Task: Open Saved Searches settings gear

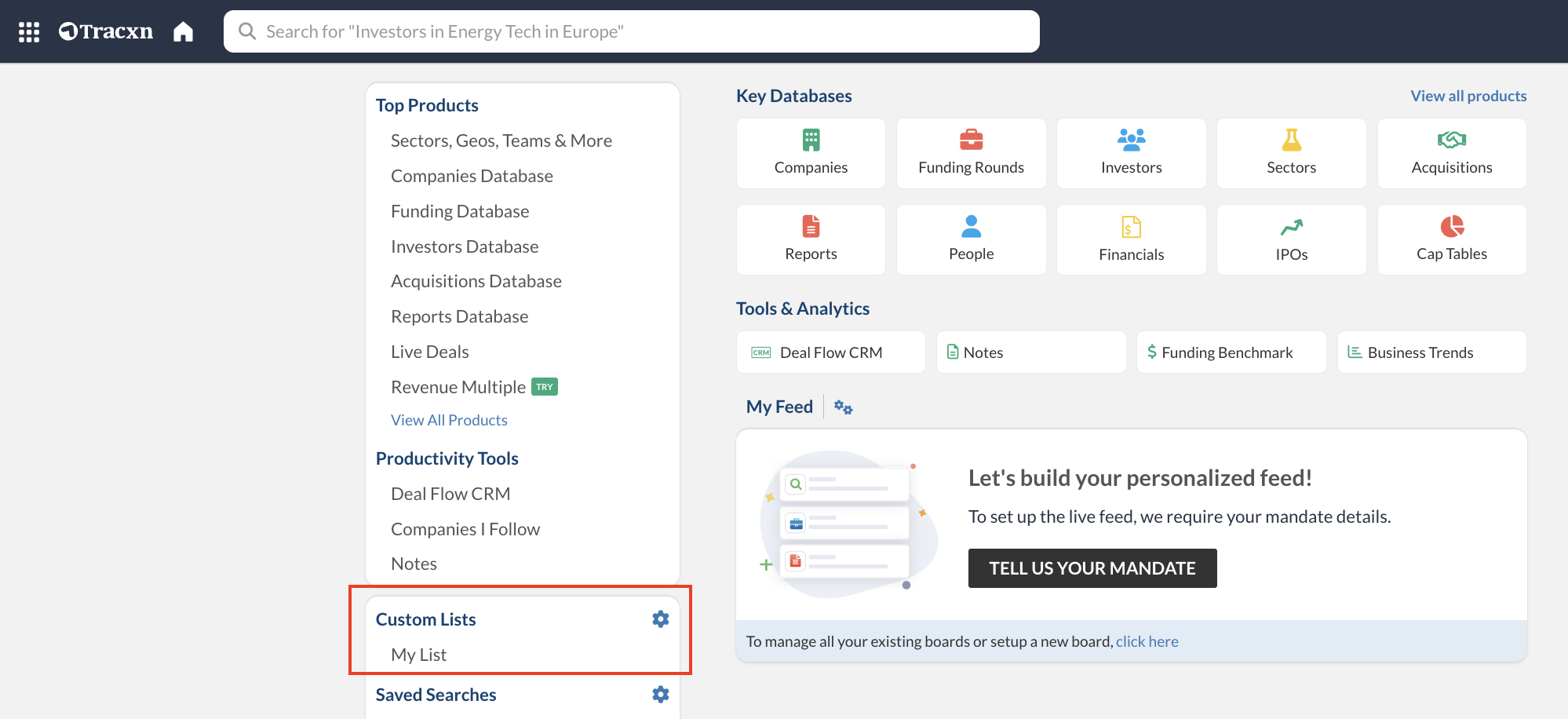Action: 660,695
